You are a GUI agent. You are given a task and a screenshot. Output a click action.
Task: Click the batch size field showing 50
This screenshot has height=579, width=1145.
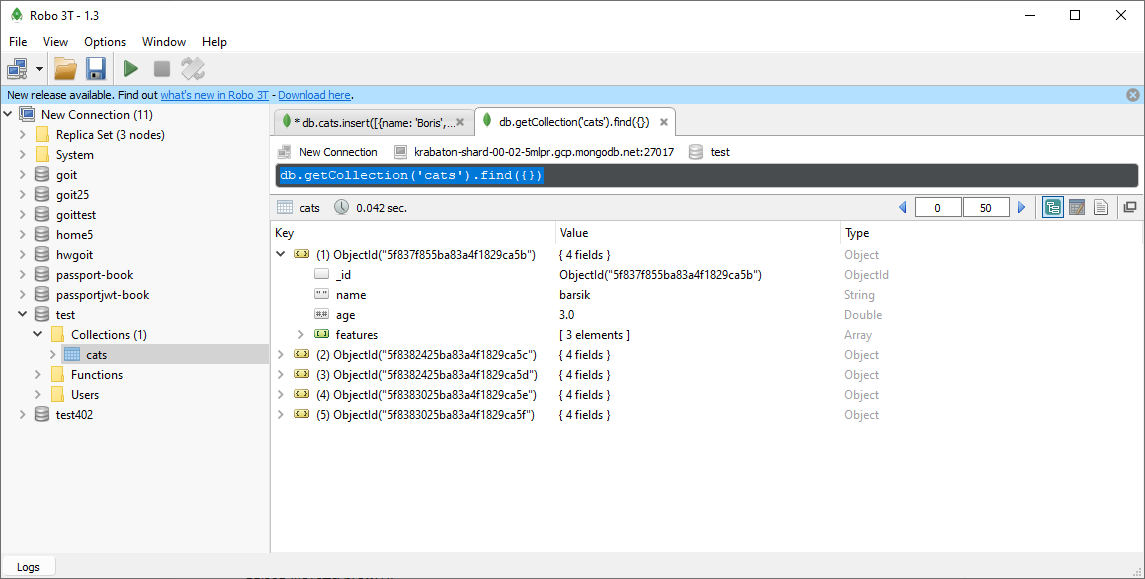point(986,208)
